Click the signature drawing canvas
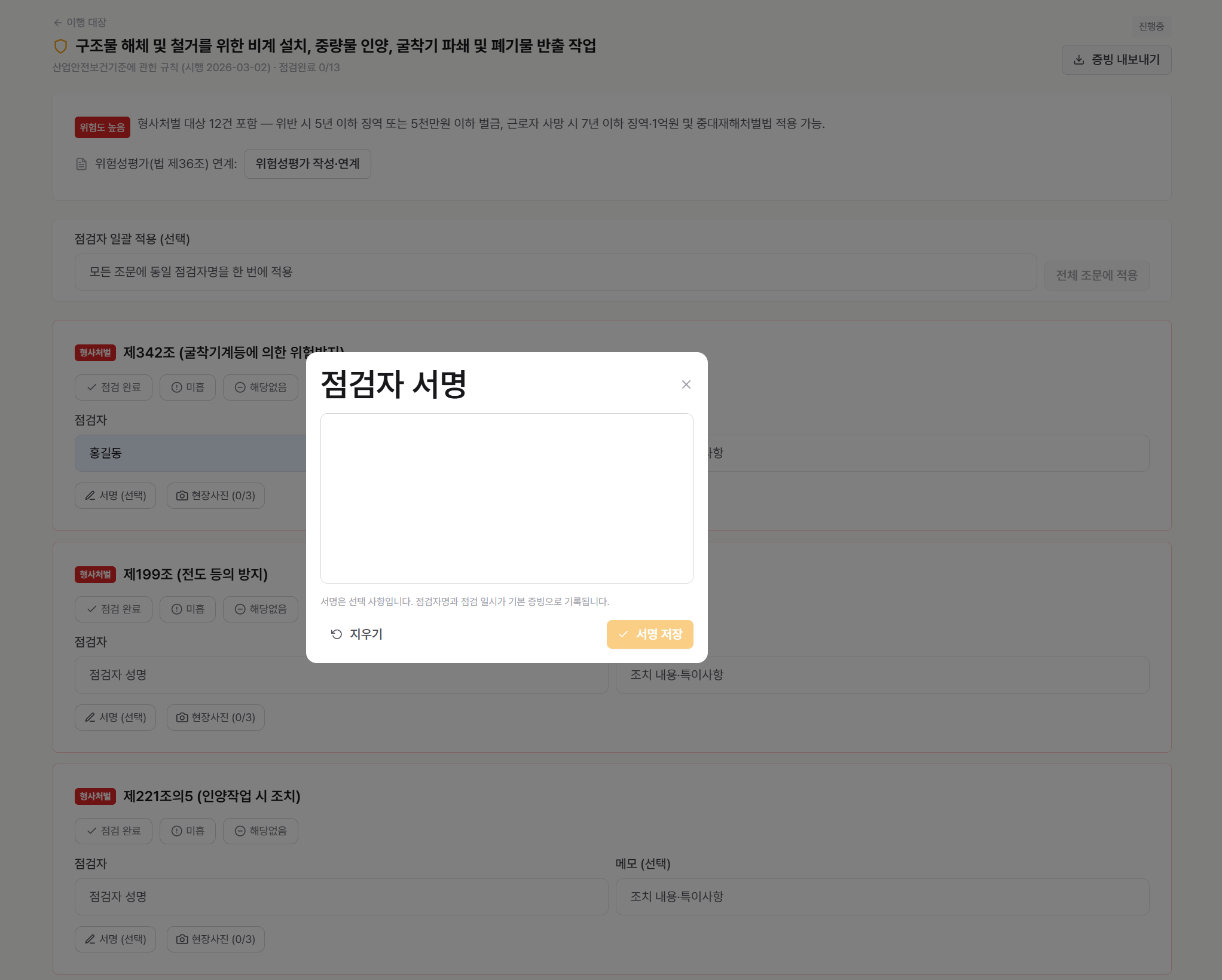Image resolution: width=1222 pixels, height=980 pixels. 507,498
